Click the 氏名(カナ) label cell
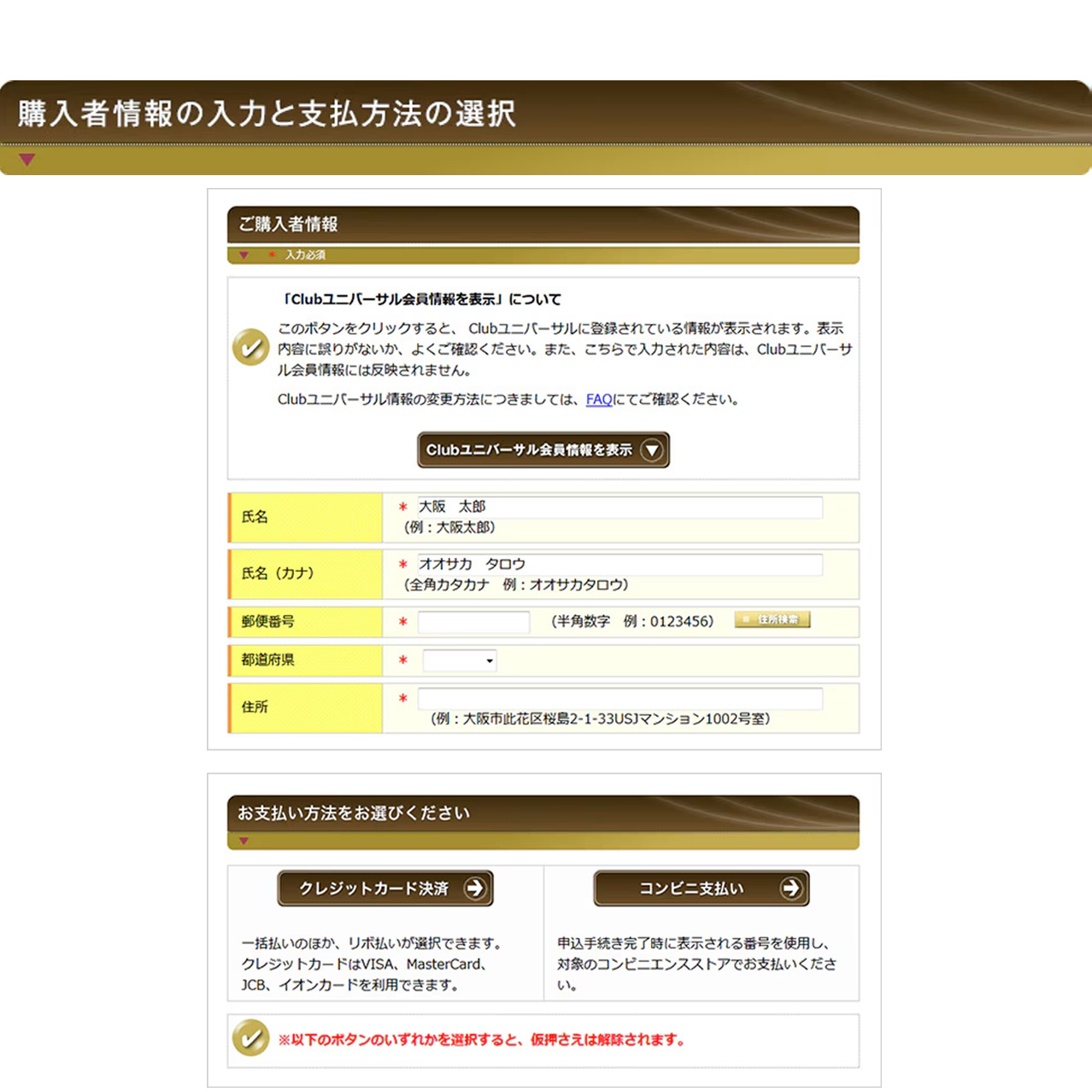 tap(305, 574)
